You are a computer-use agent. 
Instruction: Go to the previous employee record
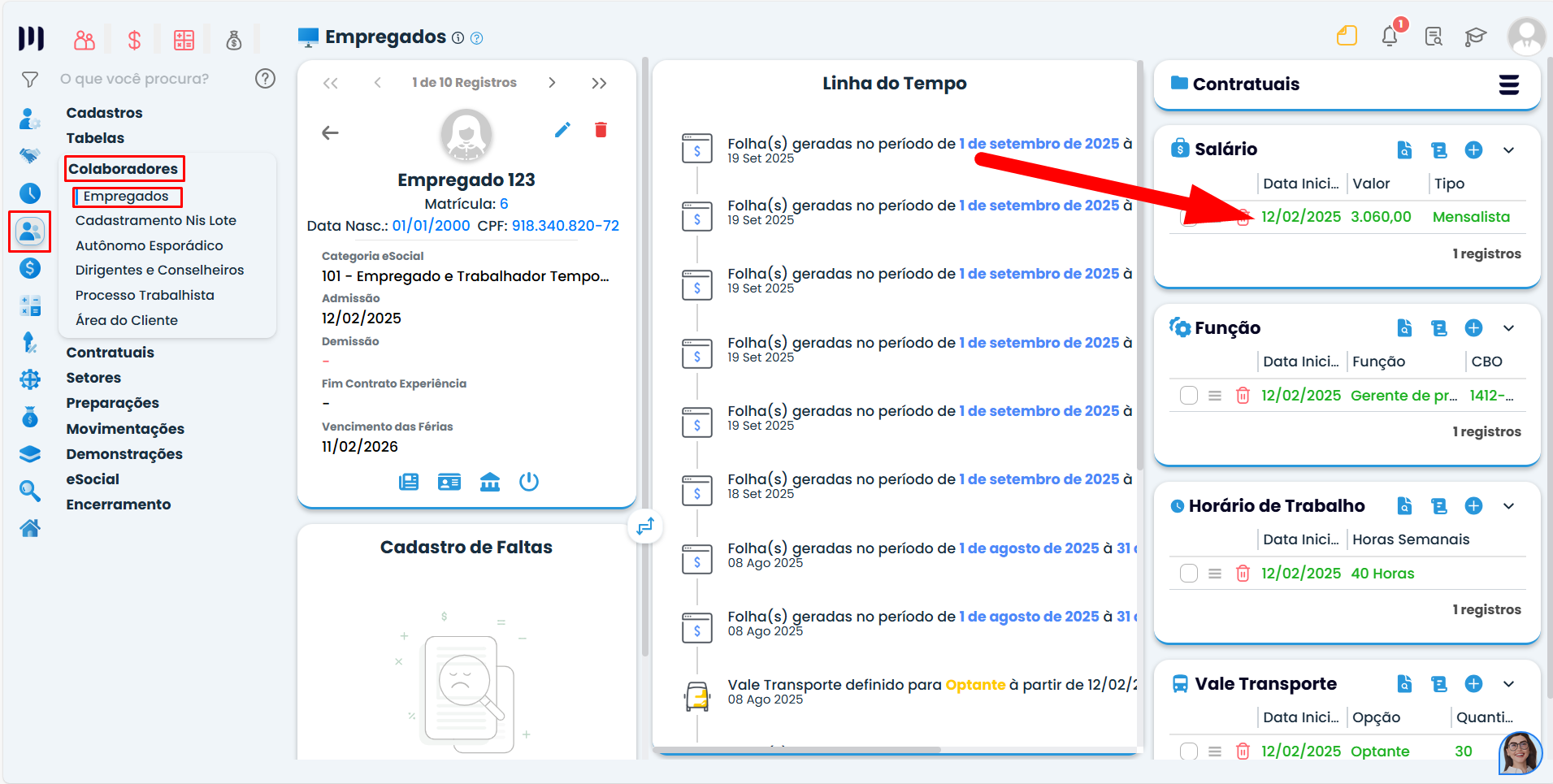click(377, 83)
